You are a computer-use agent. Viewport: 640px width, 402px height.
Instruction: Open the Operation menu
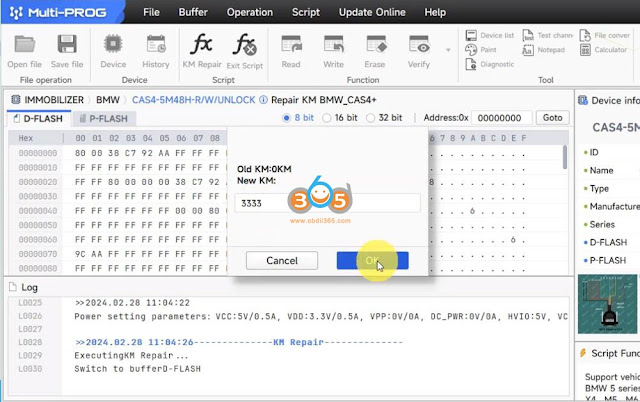coord(250,12)
